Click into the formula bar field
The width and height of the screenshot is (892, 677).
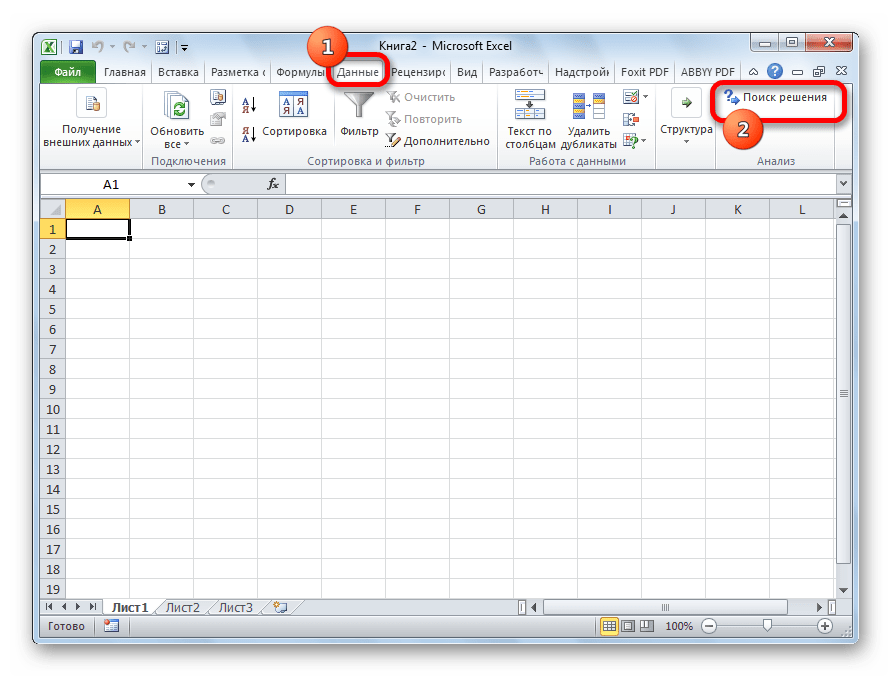tap(560, 184)
